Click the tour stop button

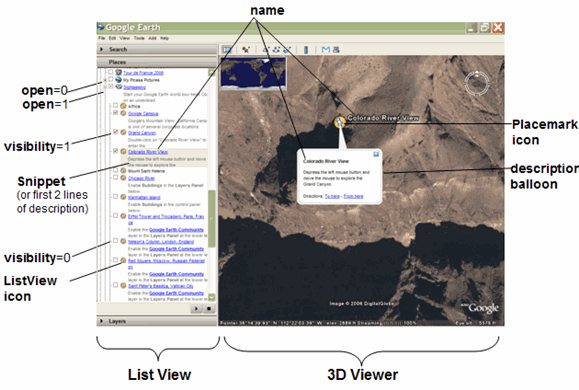[x=209, y=308]
